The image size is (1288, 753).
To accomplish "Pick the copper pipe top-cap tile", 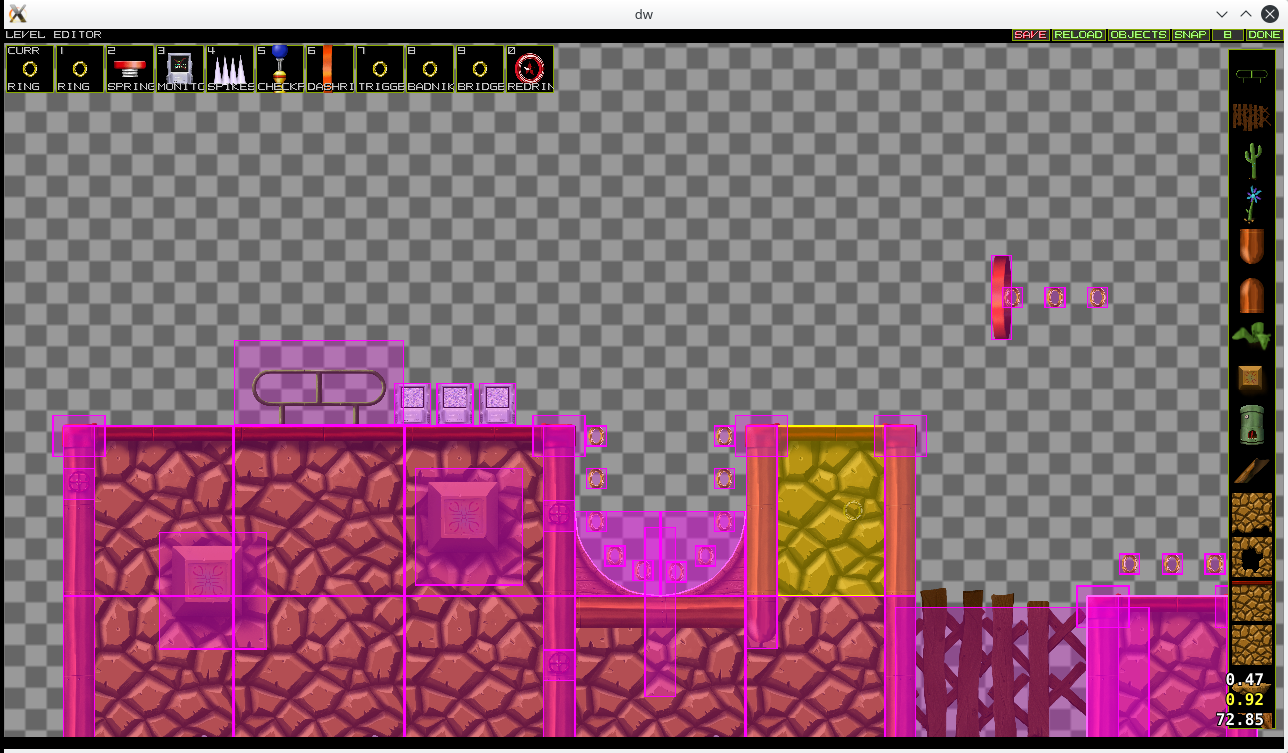I will (1250, 295).
